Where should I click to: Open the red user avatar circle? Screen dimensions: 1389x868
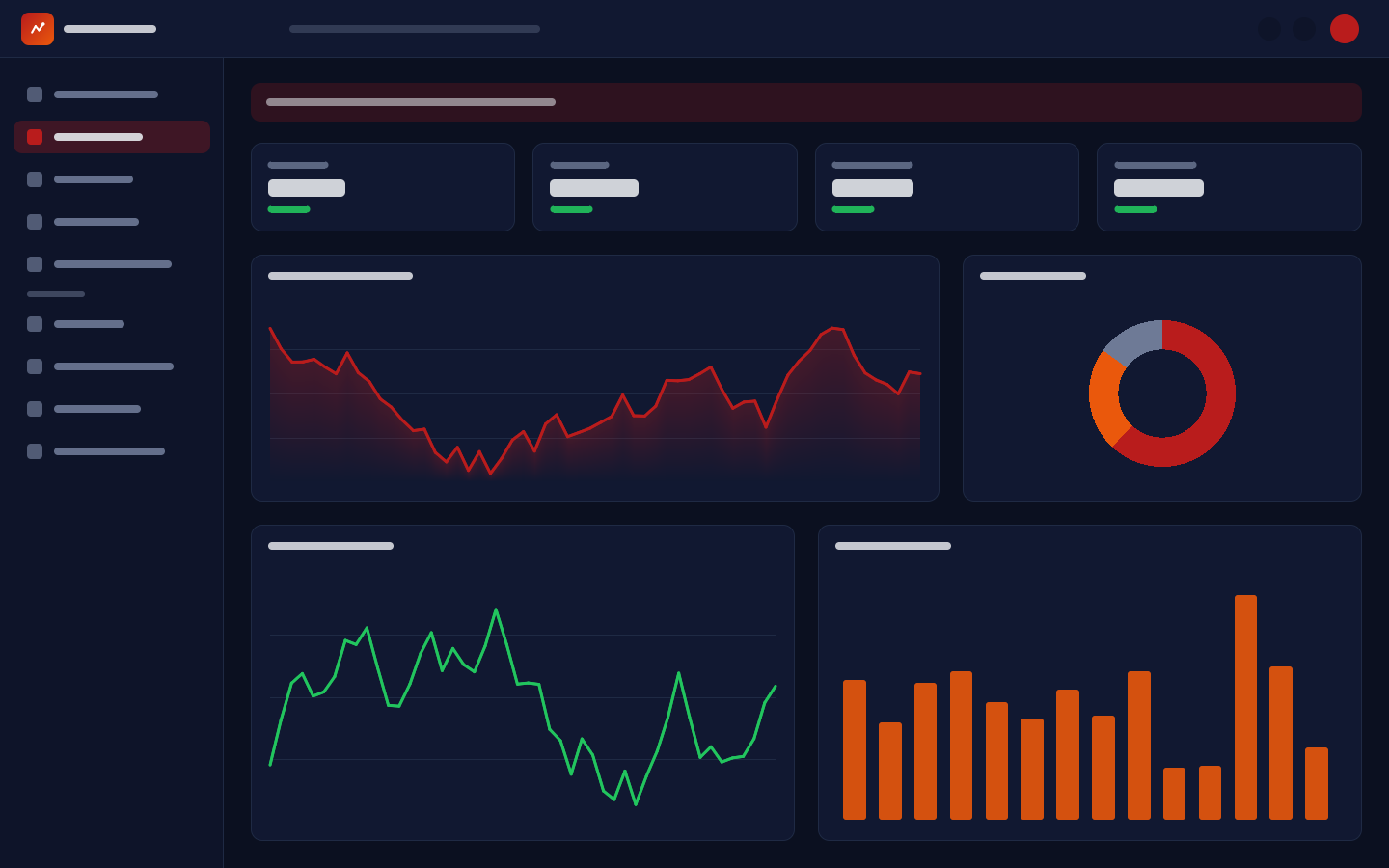pyautogui.click(x=1345, y=29)
